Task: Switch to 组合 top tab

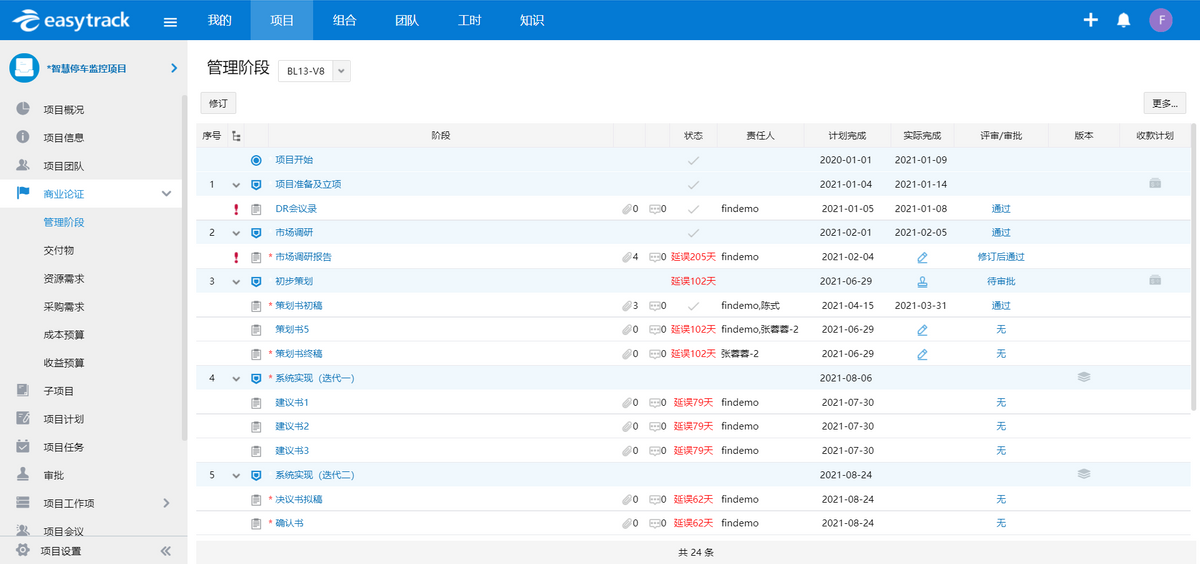Action: click(x=344, y=20)
